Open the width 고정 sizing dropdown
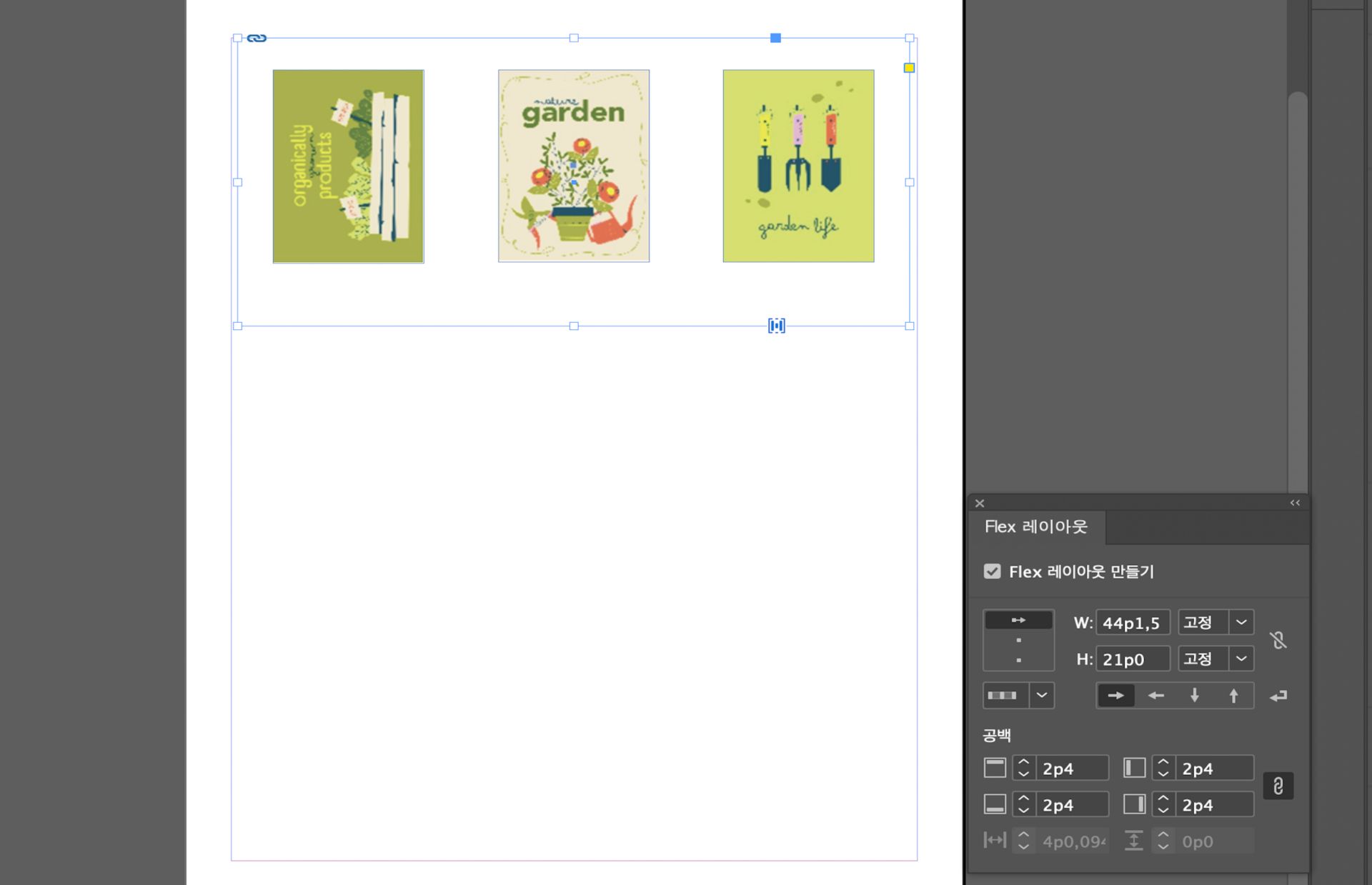The height and width of the screenshot is (885, 1372). click(x=1241, y=622)
